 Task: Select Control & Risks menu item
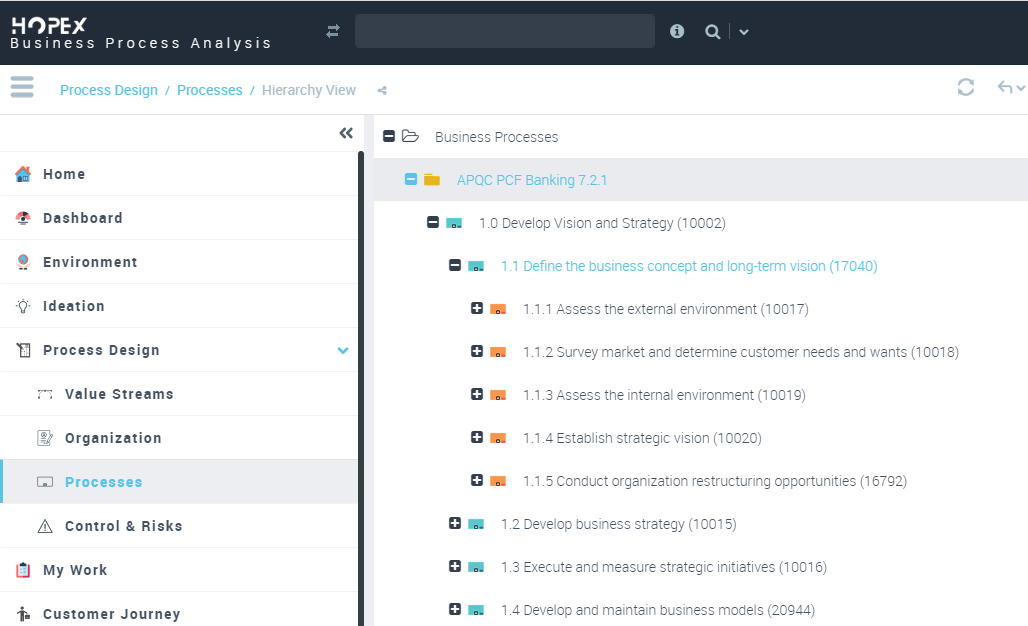pyautogui.click(x=123, y=526)
